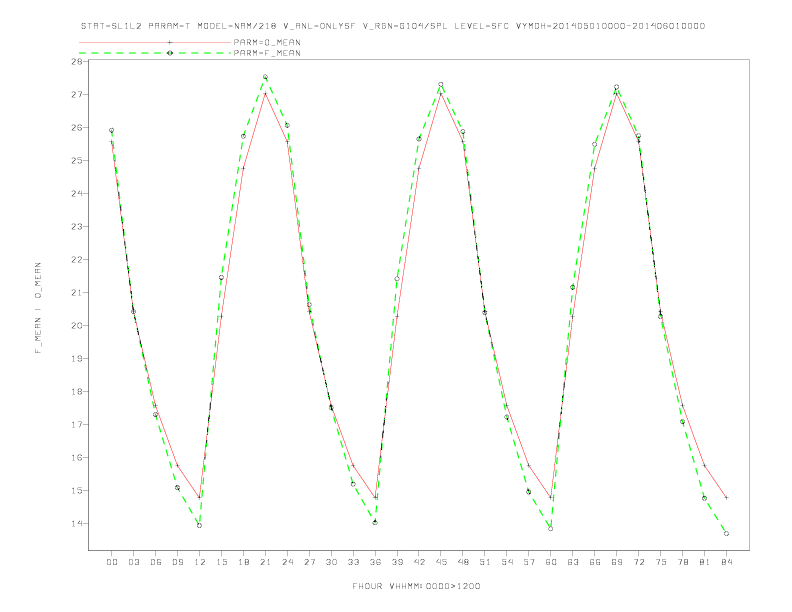Click F_MEAN circle marker at hour 15

221,277
